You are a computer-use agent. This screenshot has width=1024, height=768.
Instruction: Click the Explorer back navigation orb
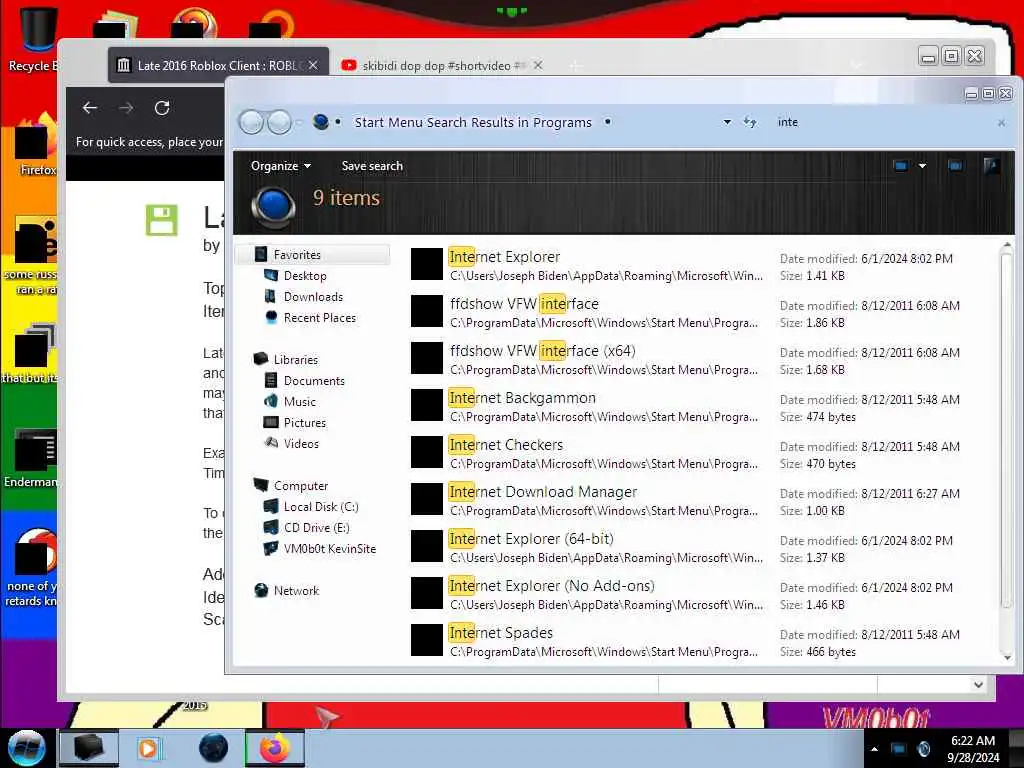pyautogui.click(x=251, y=122)
